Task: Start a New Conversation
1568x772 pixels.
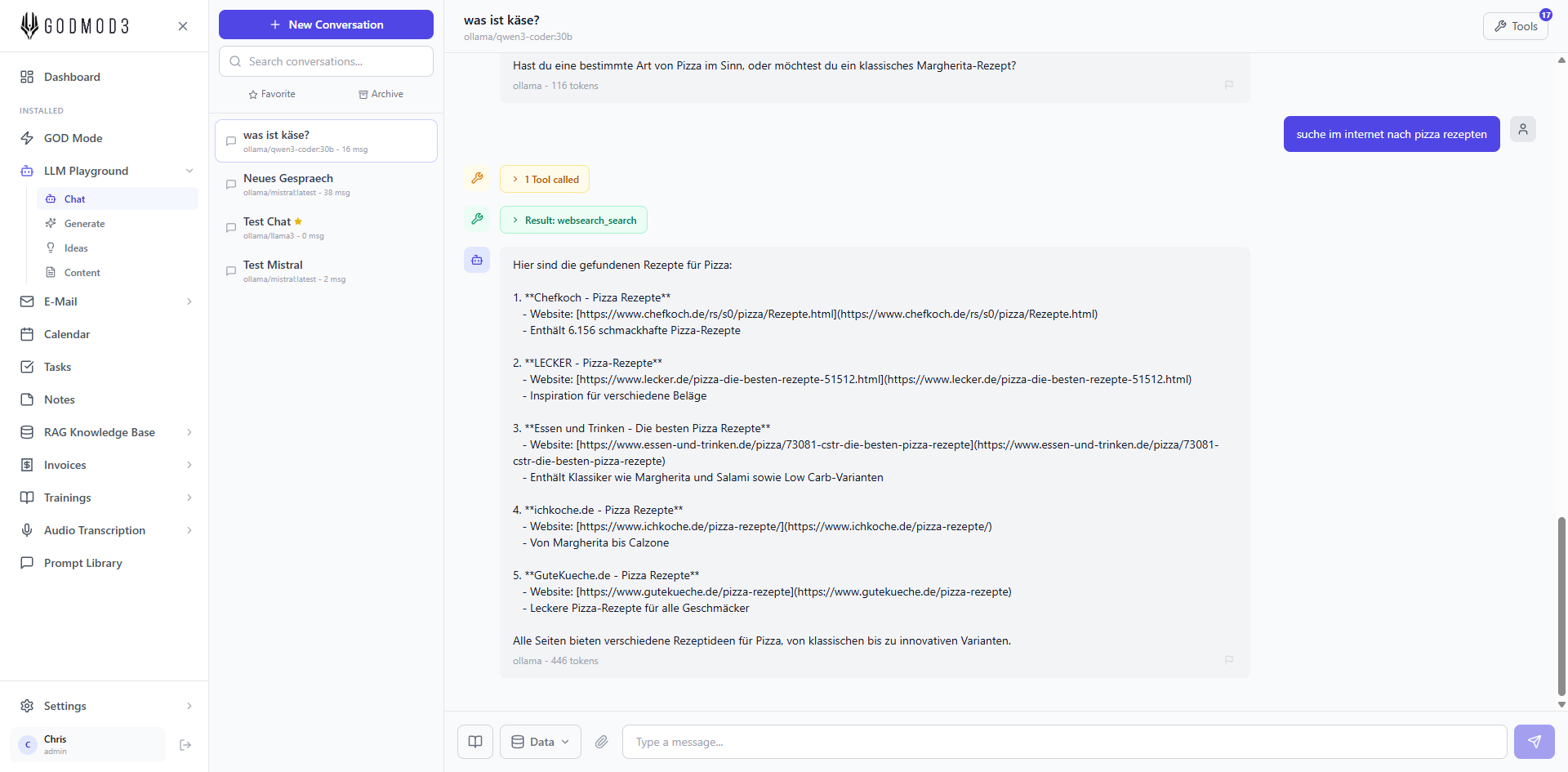Action: [x=326, y=25]
